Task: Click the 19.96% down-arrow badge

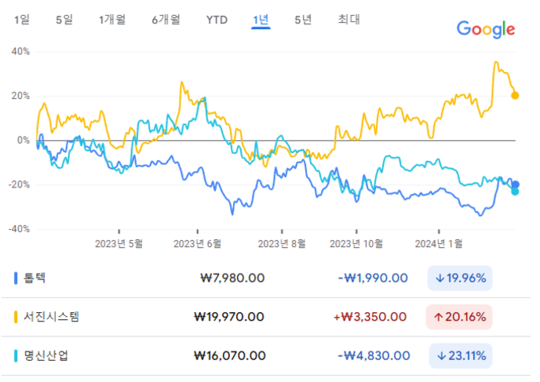Action: click(x=460, y=278)
